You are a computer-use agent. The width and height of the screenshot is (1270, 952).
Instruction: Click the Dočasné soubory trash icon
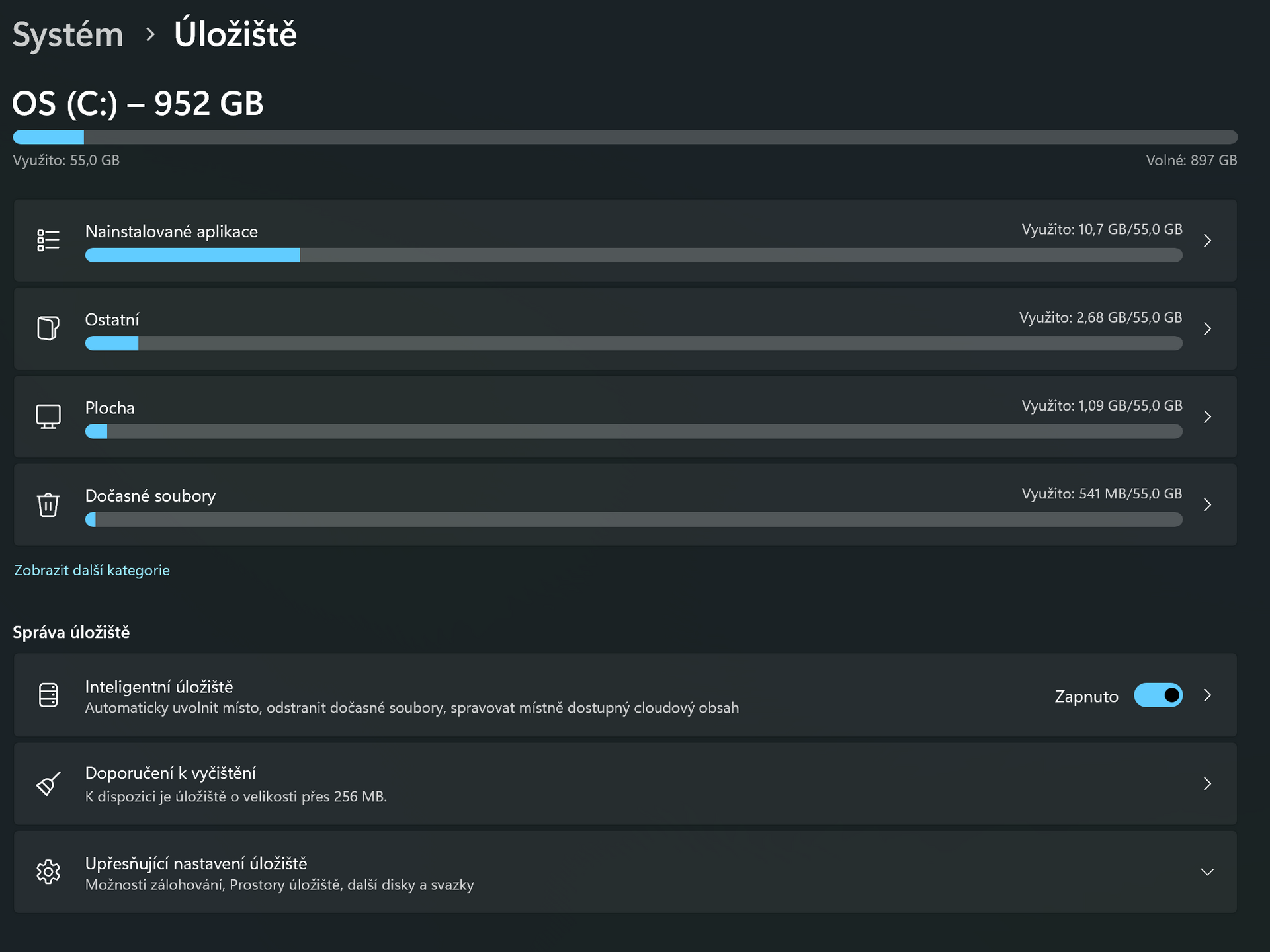point(48,504)
